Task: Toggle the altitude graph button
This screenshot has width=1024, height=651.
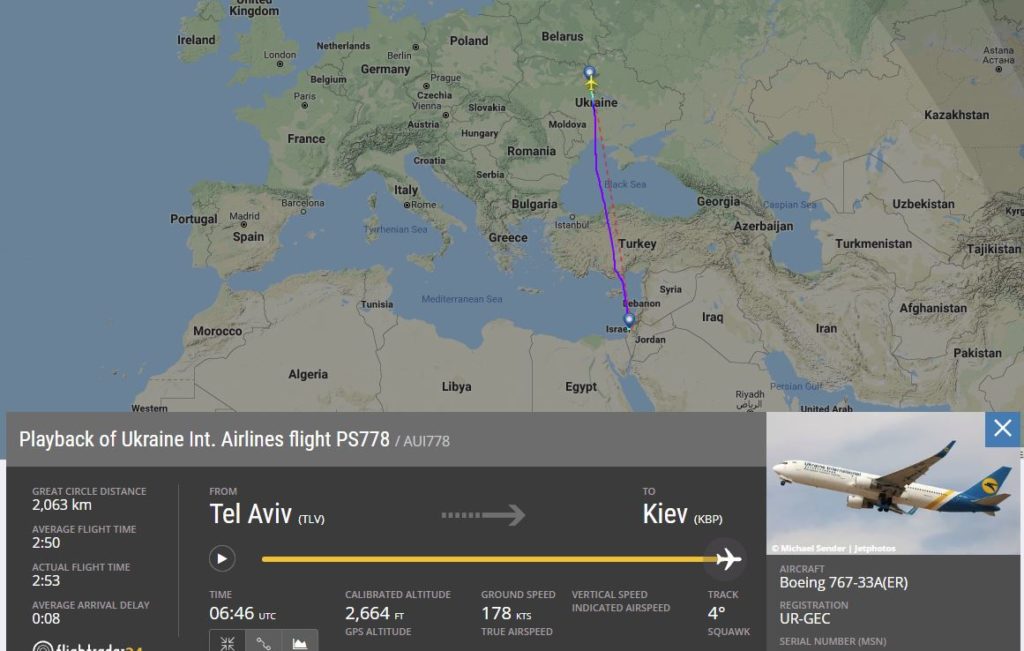Action: (x=299, y=641)
